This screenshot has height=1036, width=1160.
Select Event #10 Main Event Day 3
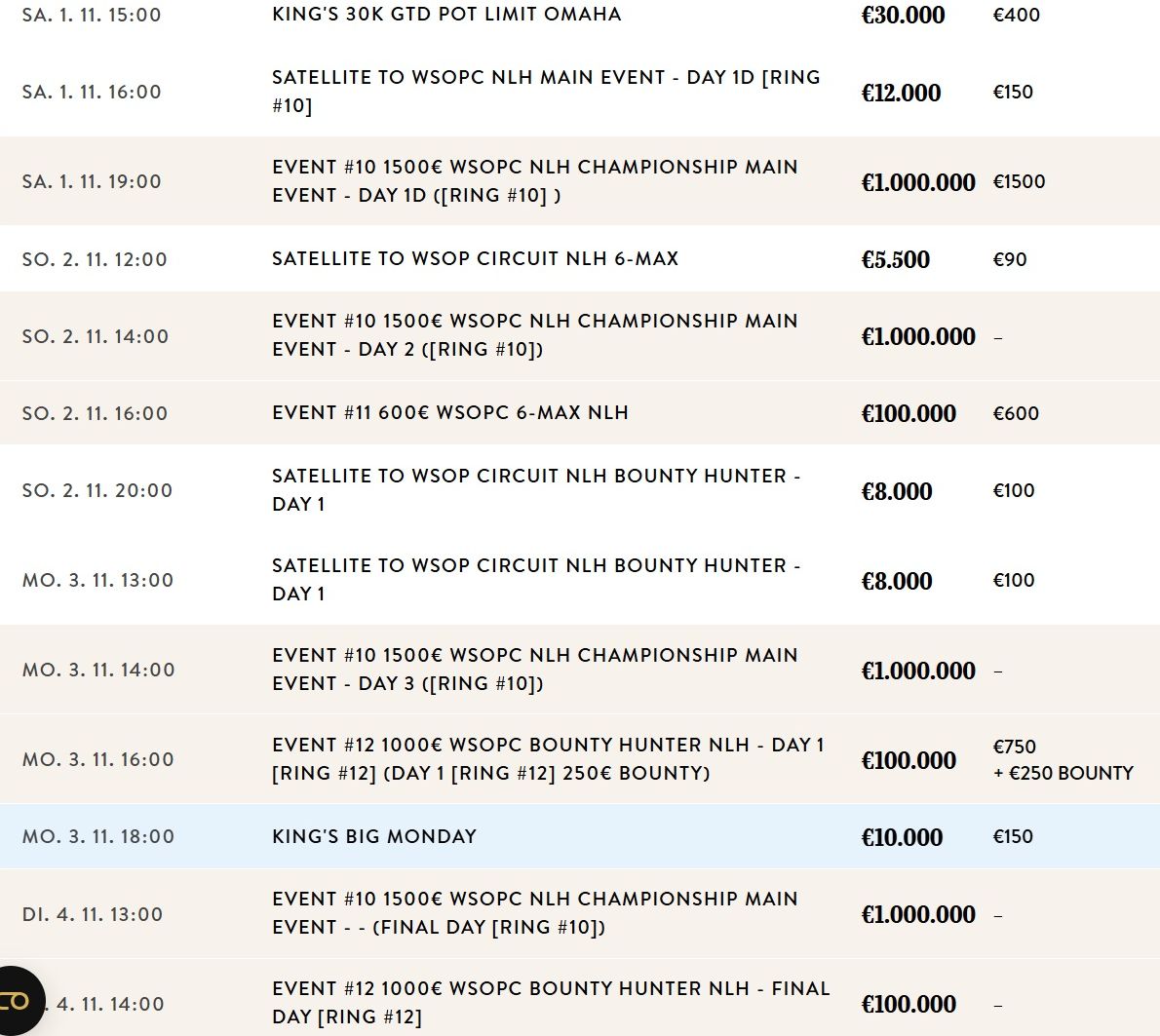coord(534,670)
